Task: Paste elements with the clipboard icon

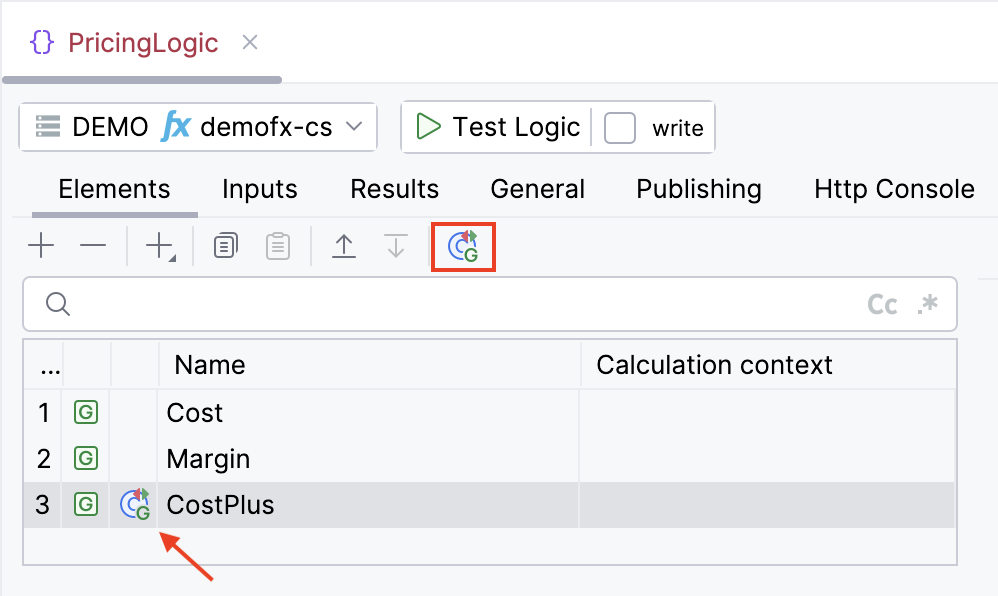Action: coord(280,245)
